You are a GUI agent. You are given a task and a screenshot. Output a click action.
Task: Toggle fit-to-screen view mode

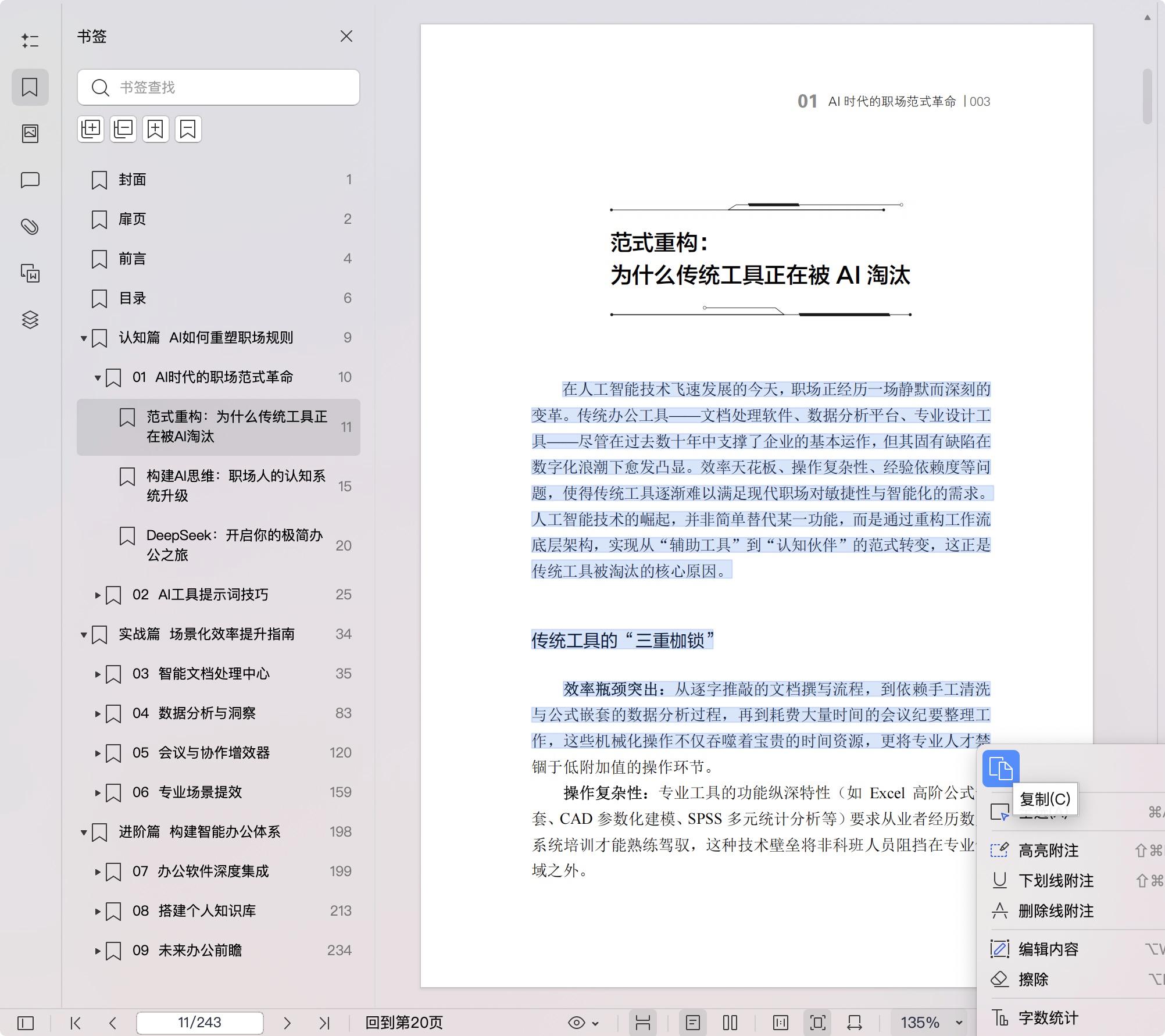pos(818,1022)
